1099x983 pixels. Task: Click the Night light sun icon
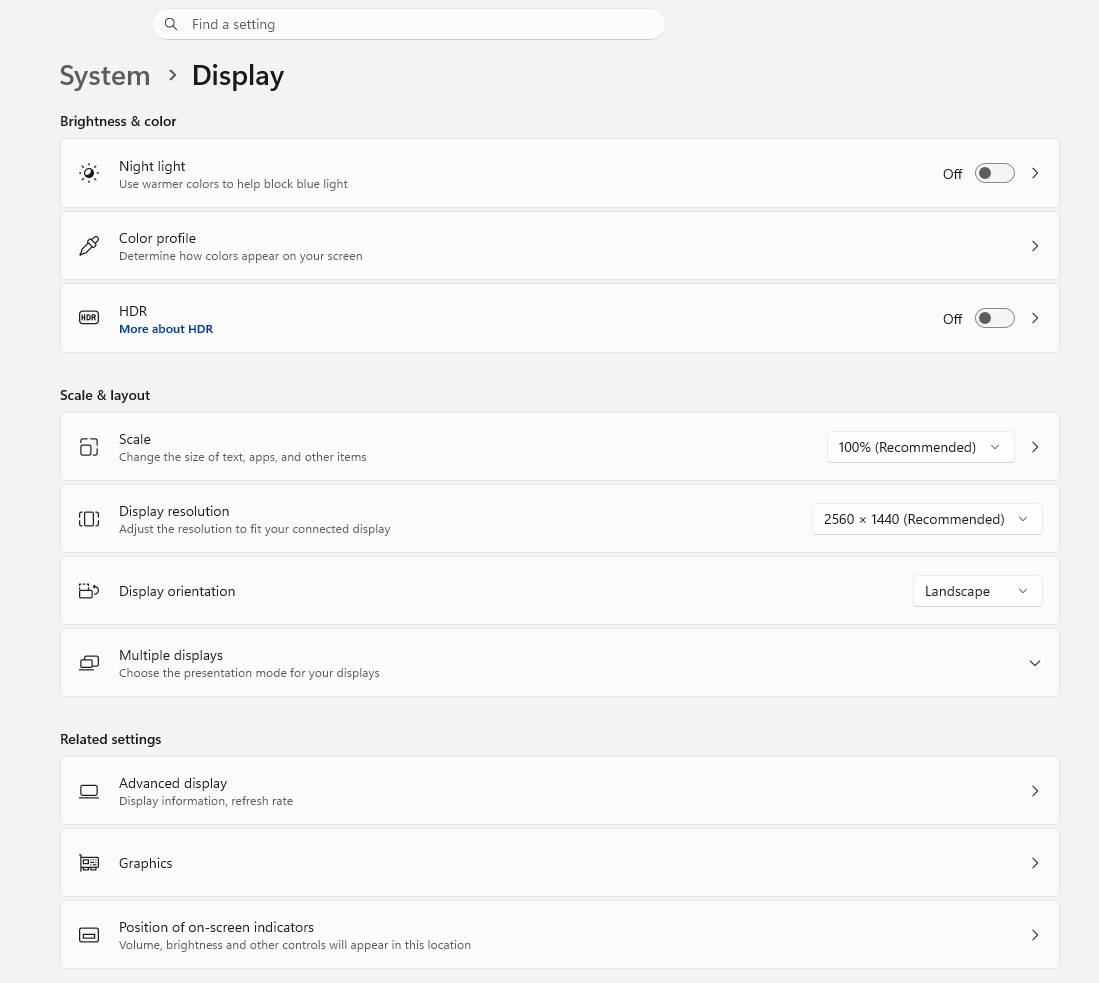[x=89, y=173]
